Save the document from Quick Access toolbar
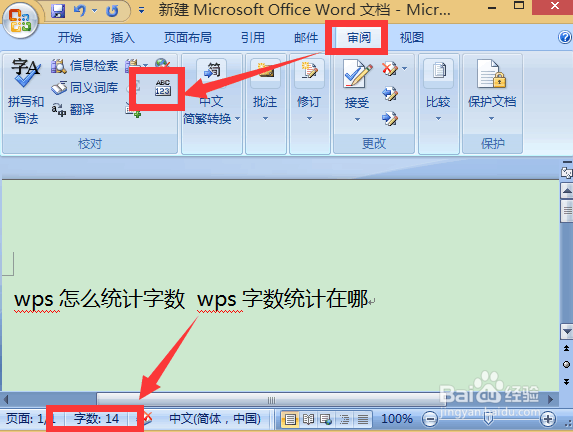Screen dimensions: 573x432 58,11
